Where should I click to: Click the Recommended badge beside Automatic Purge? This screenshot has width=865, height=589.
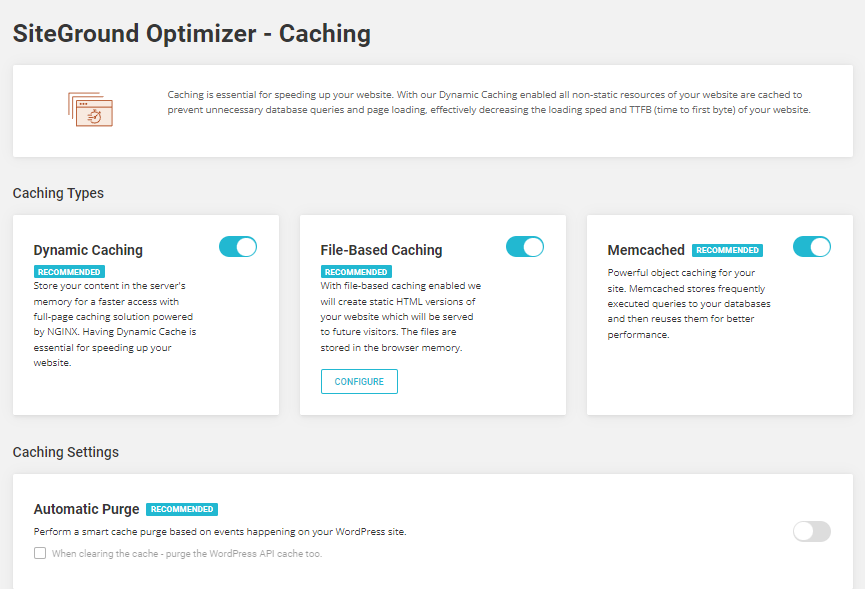pyautogui.click(x=181, y=509)
